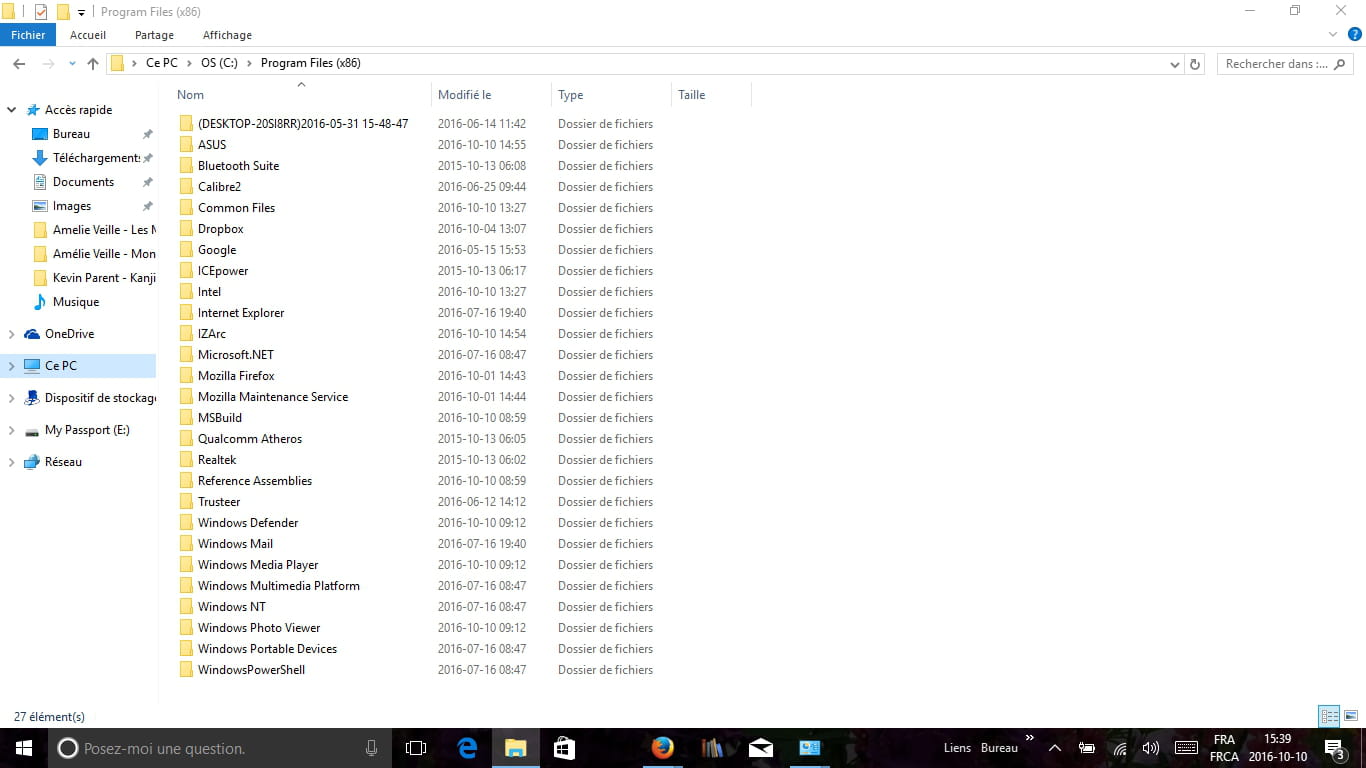This screenshot has height=768, width=1366.
Task: Open the Partage ribbon tab
Action: click(x=154, y=35)
